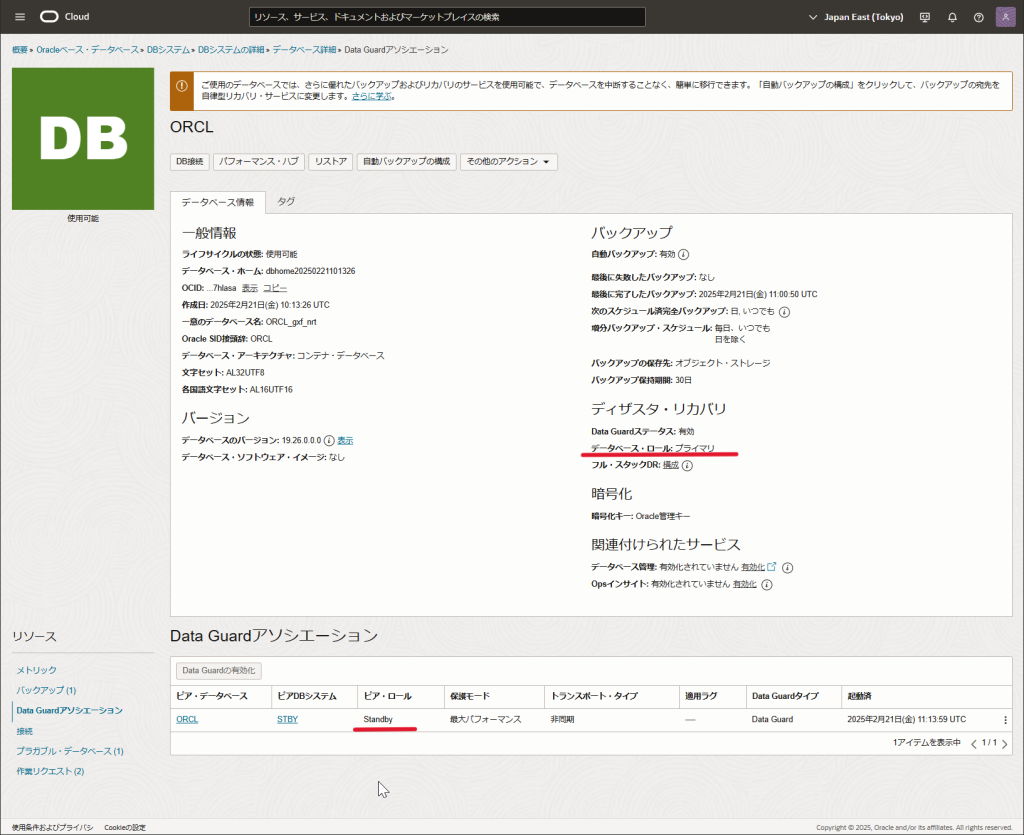This screenshot has height=835, width=1024.
Task: Show info for 自動バックアップ setting
Action: pyautogui.click(x=683, y=255)
